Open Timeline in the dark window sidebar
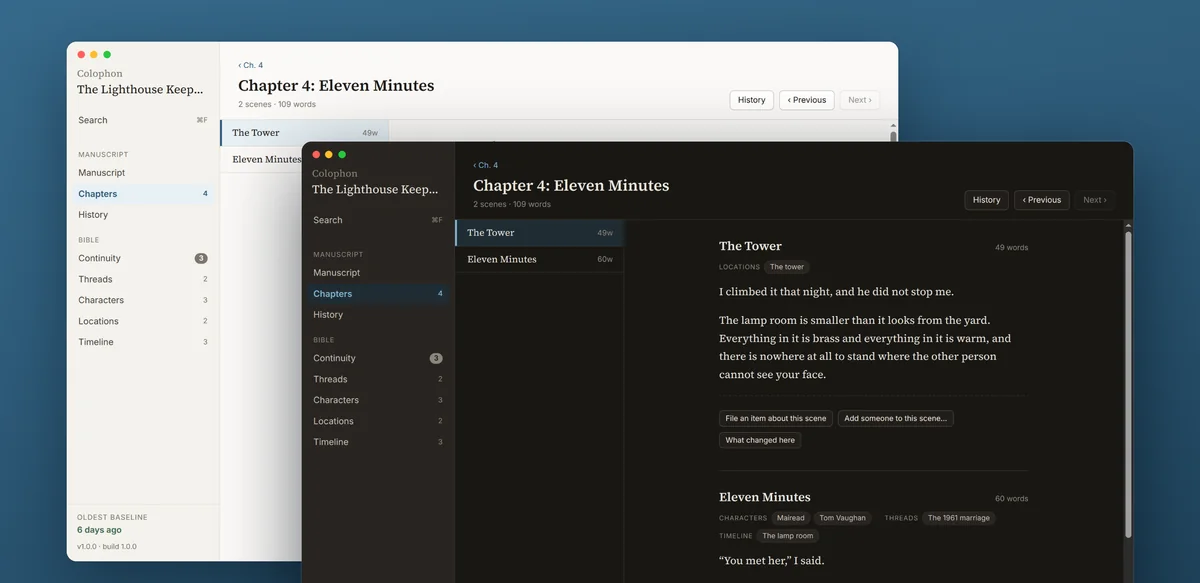This screenshot has height=583, width=1200. coord(378,442)
